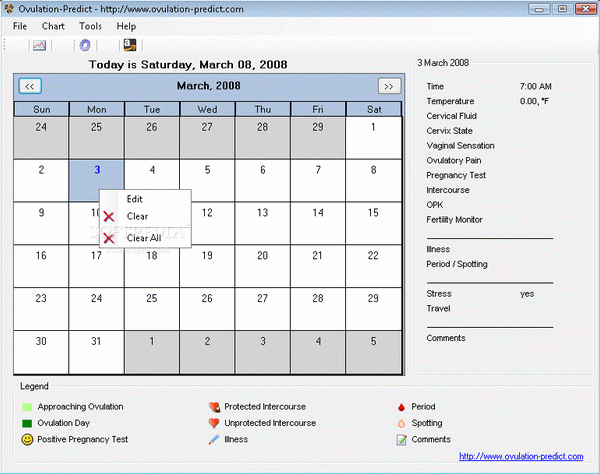Click the '7:00 AM' time value
Image resolution: width=600 pixels, height=474 pixels.
click(x=536, y=86)
